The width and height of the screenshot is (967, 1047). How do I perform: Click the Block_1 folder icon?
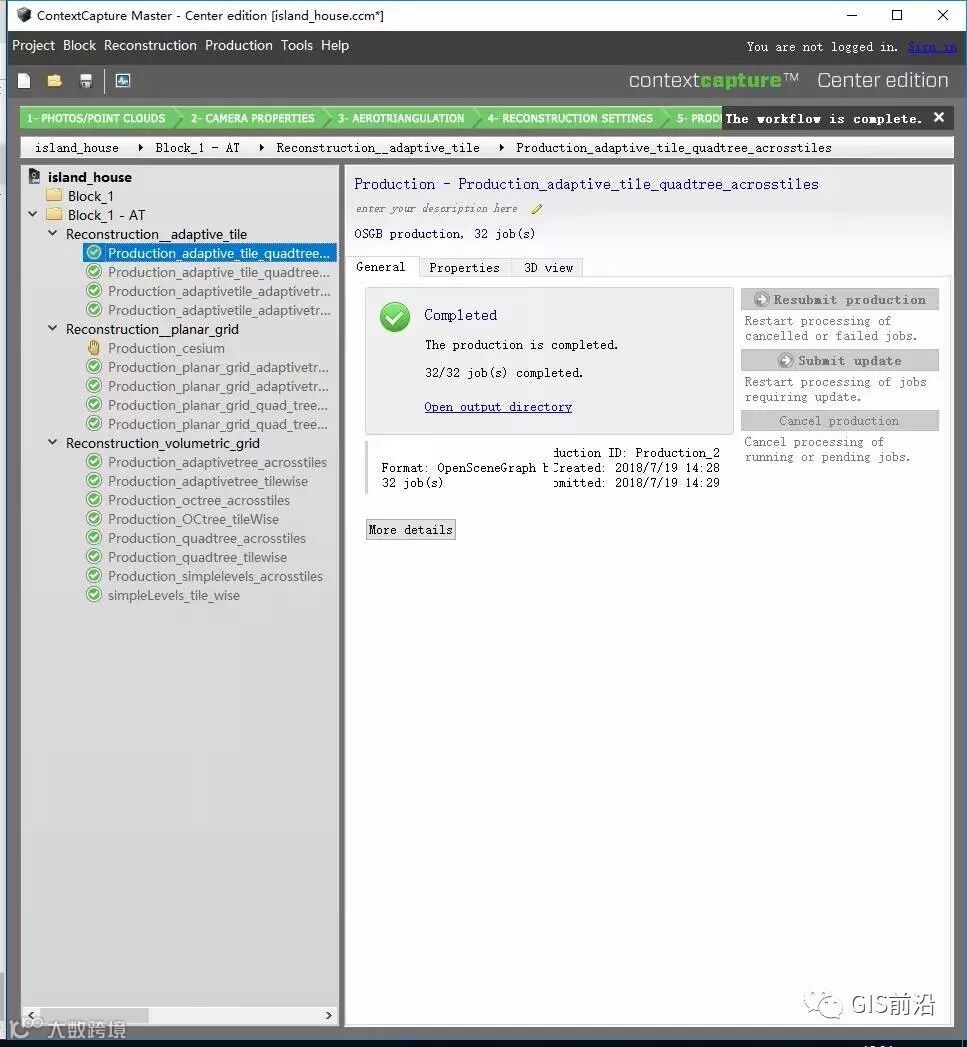coord(55,196)
